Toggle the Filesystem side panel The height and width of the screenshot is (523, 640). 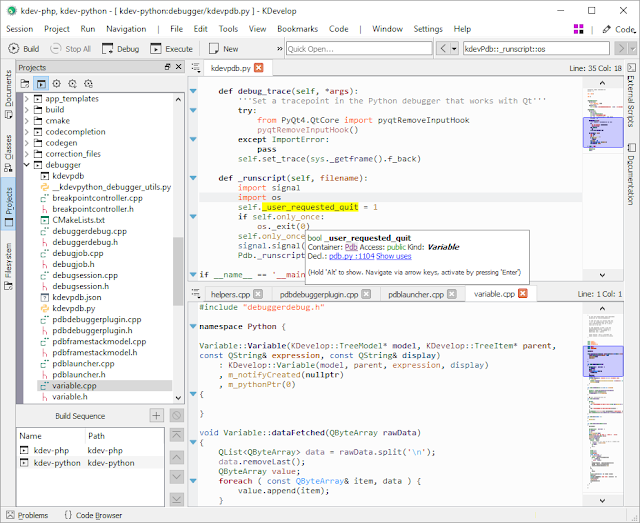click(x=8, y=266)
